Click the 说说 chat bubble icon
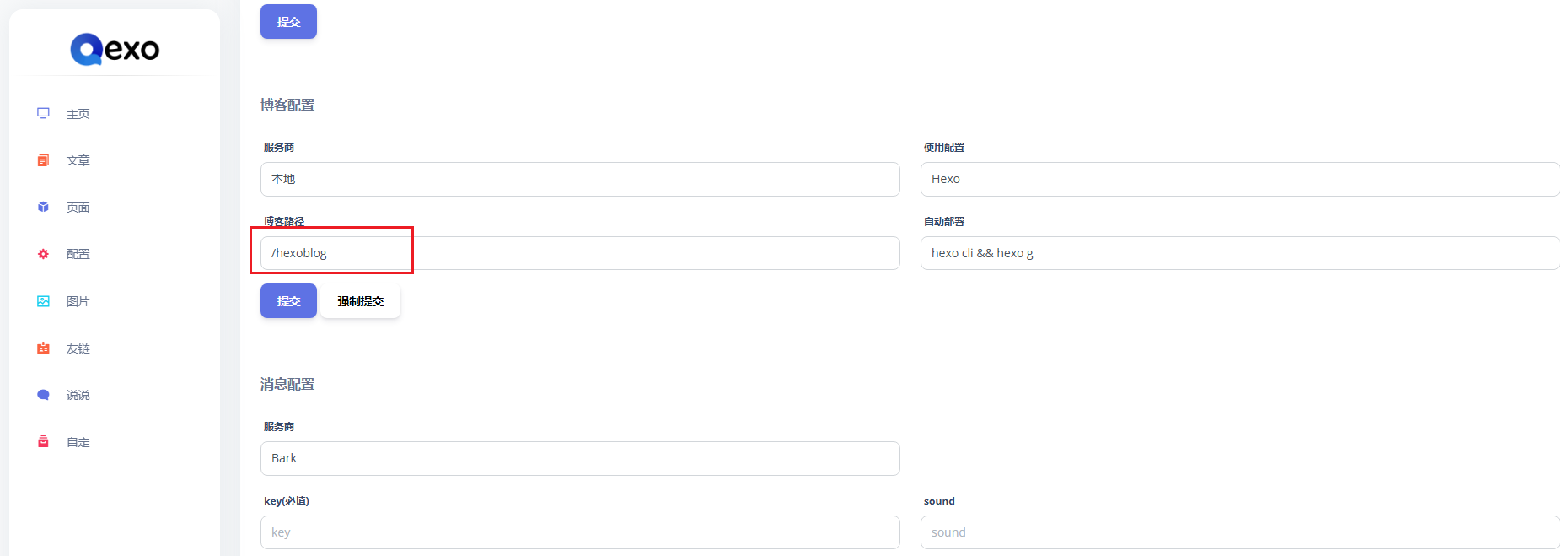This screenshot has width=1568, height=556. (43, 395)
